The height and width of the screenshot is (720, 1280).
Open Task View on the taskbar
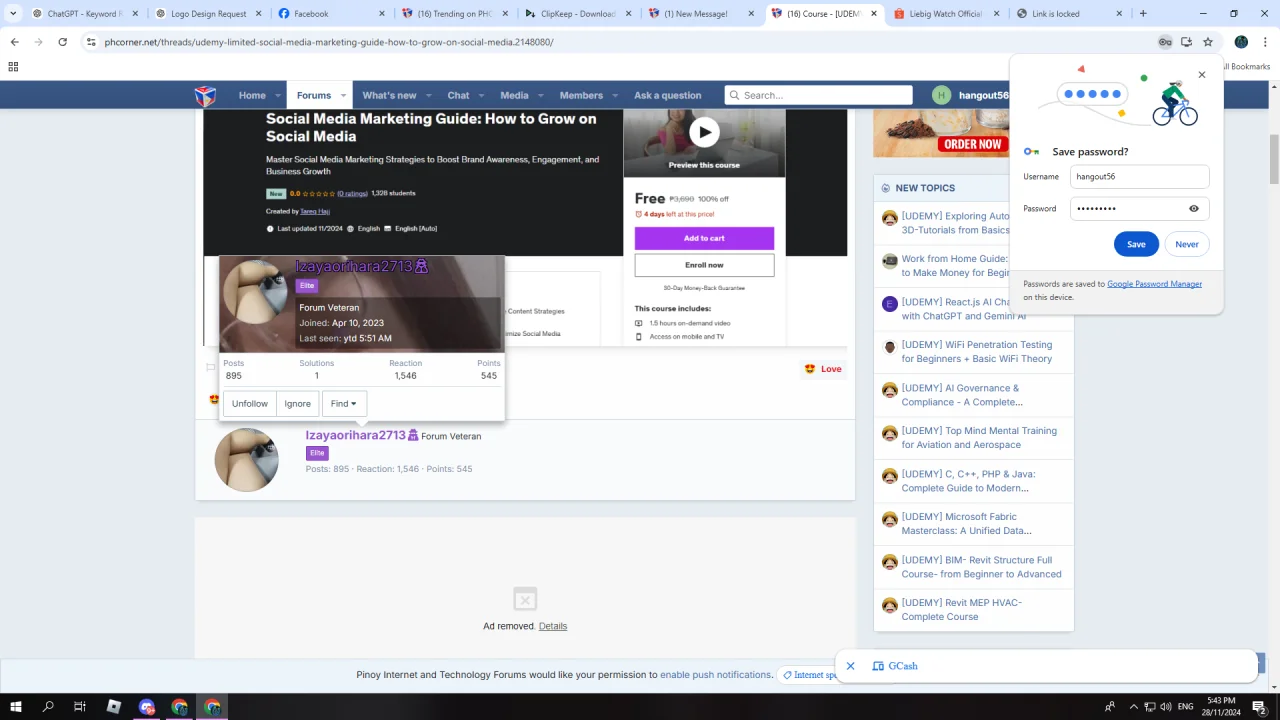(x=80, y=707)
